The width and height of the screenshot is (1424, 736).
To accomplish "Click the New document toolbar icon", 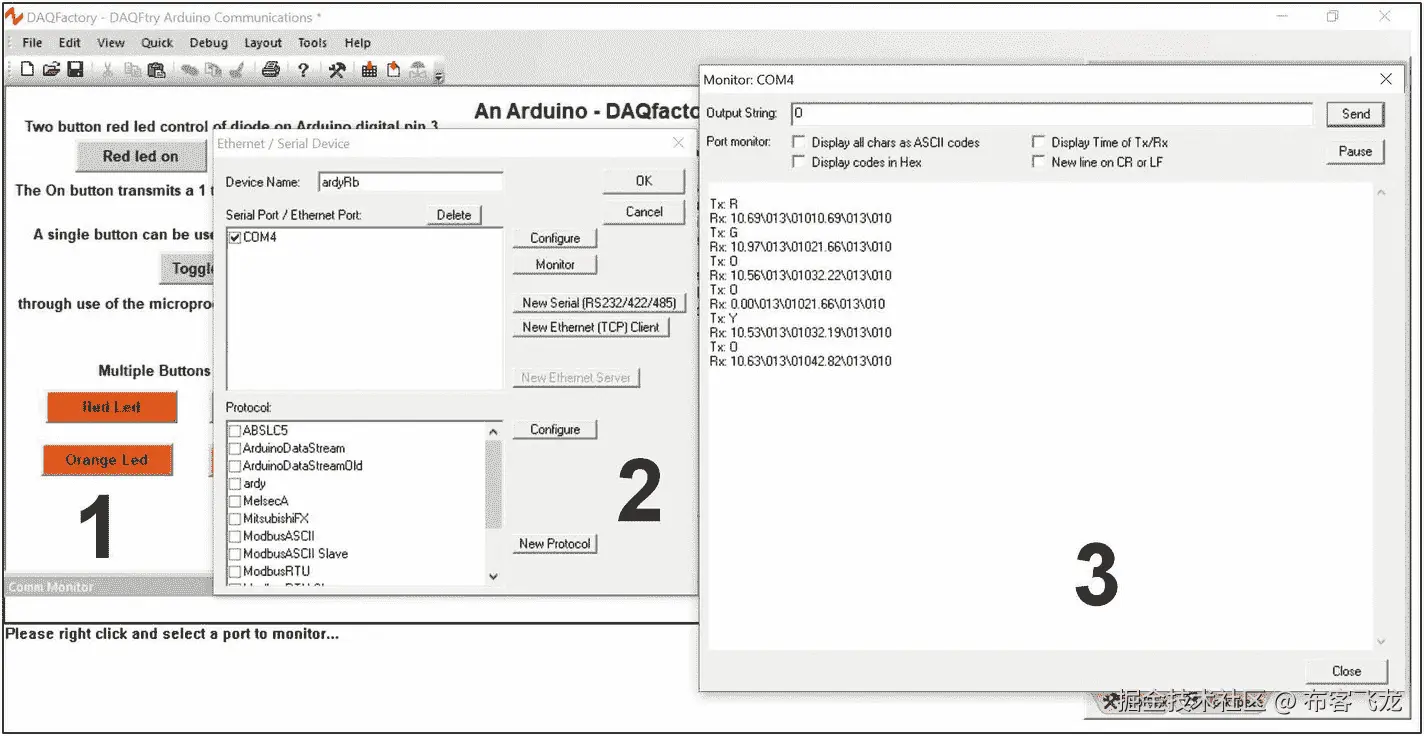I will pyautogui.click(x=27, y=69).
